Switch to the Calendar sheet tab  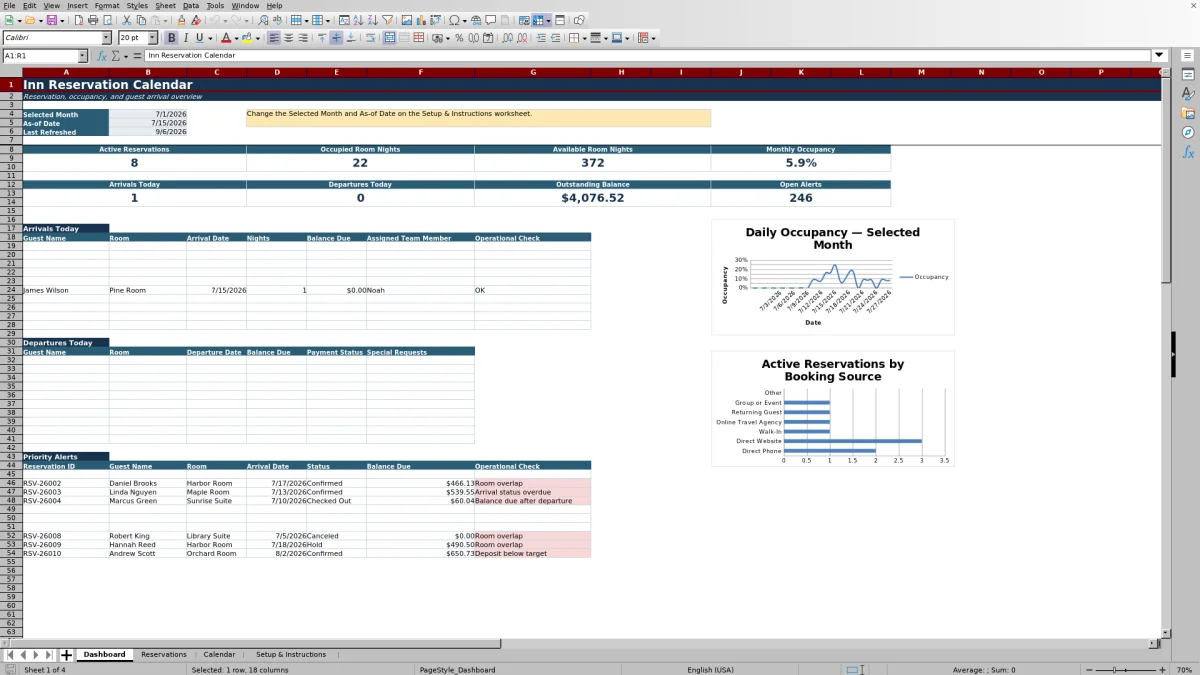(219, 655)
